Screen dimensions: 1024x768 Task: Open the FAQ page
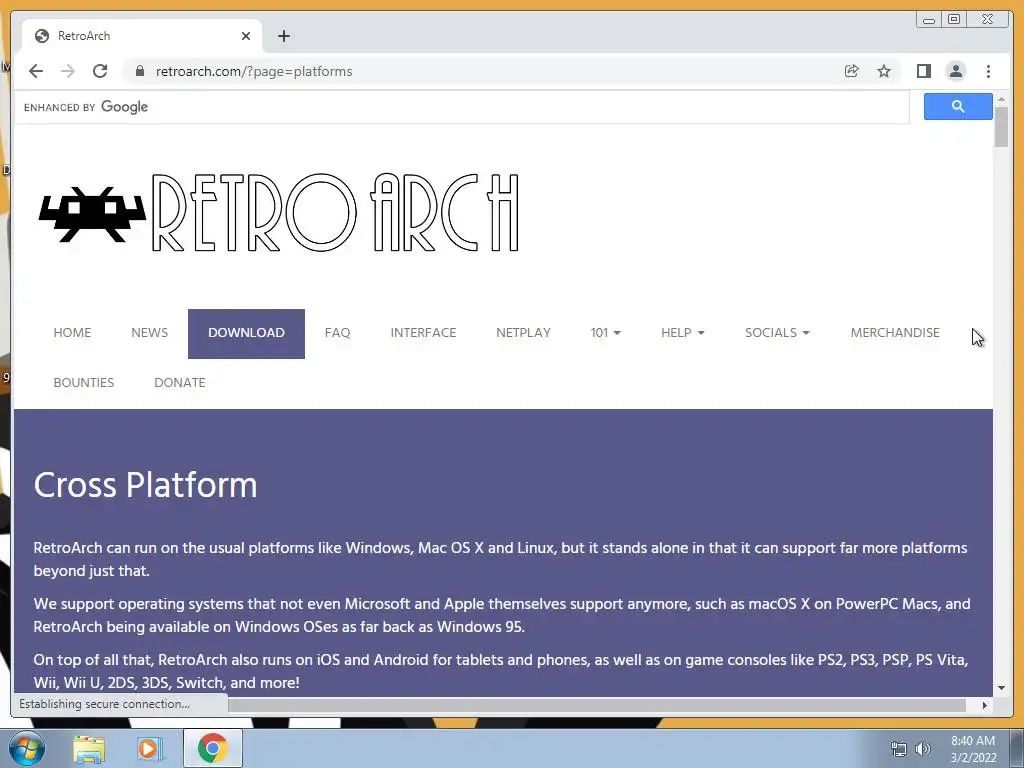[x=338, y=332]
